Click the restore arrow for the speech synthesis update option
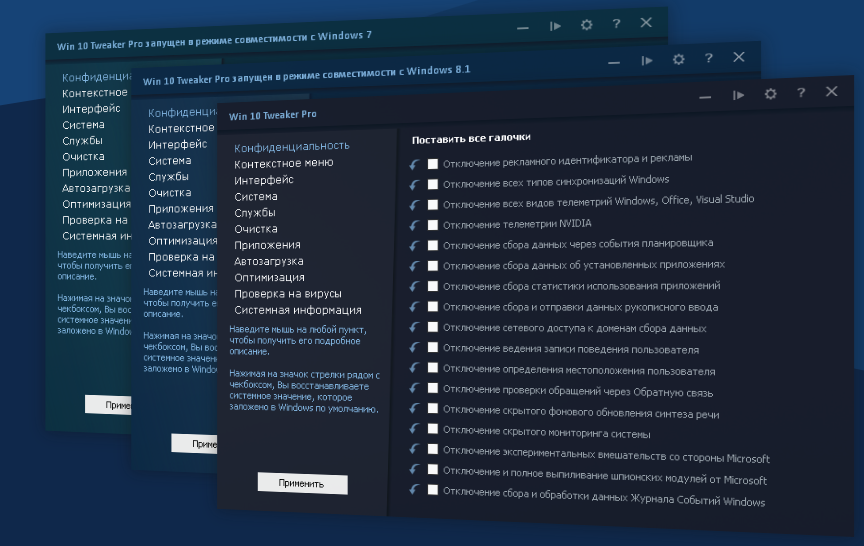864x546 pixels. click(x=415, y=409)
